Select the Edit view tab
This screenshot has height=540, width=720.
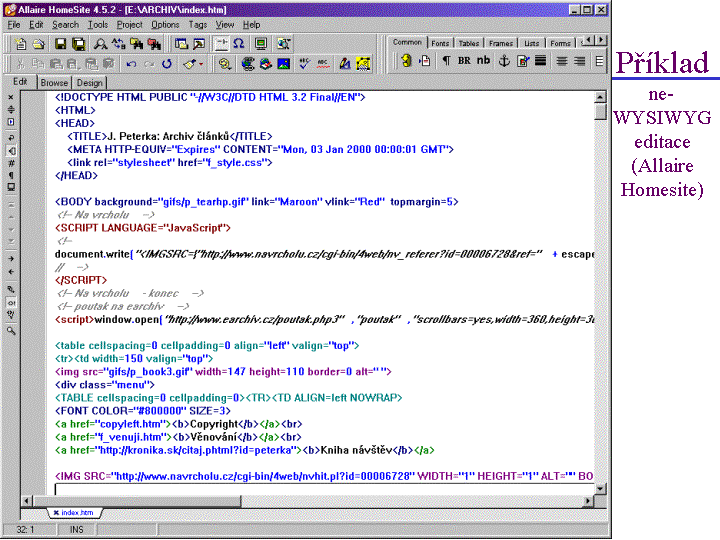[x=20, y=81]
